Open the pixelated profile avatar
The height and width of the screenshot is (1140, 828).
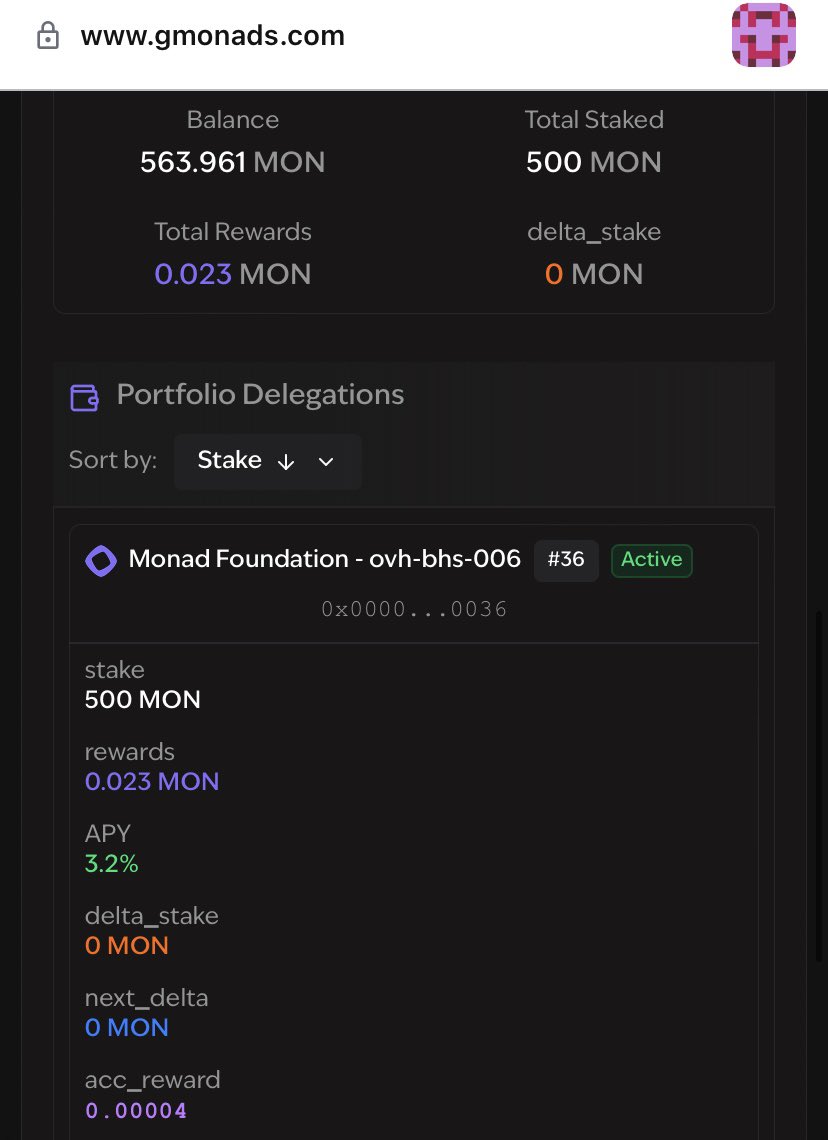tap(763, 35)
